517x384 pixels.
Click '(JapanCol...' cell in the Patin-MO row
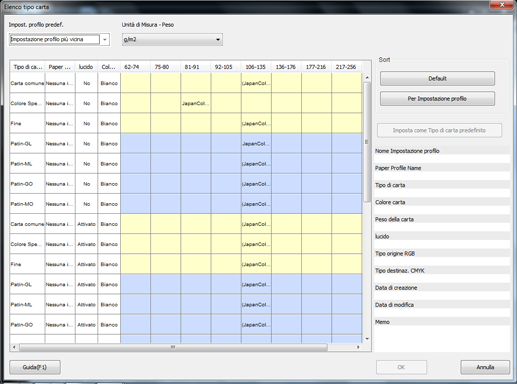[x=256, y=204]
